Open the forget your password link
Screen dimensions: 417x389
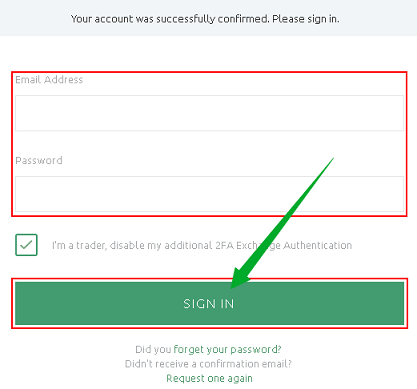227,349
